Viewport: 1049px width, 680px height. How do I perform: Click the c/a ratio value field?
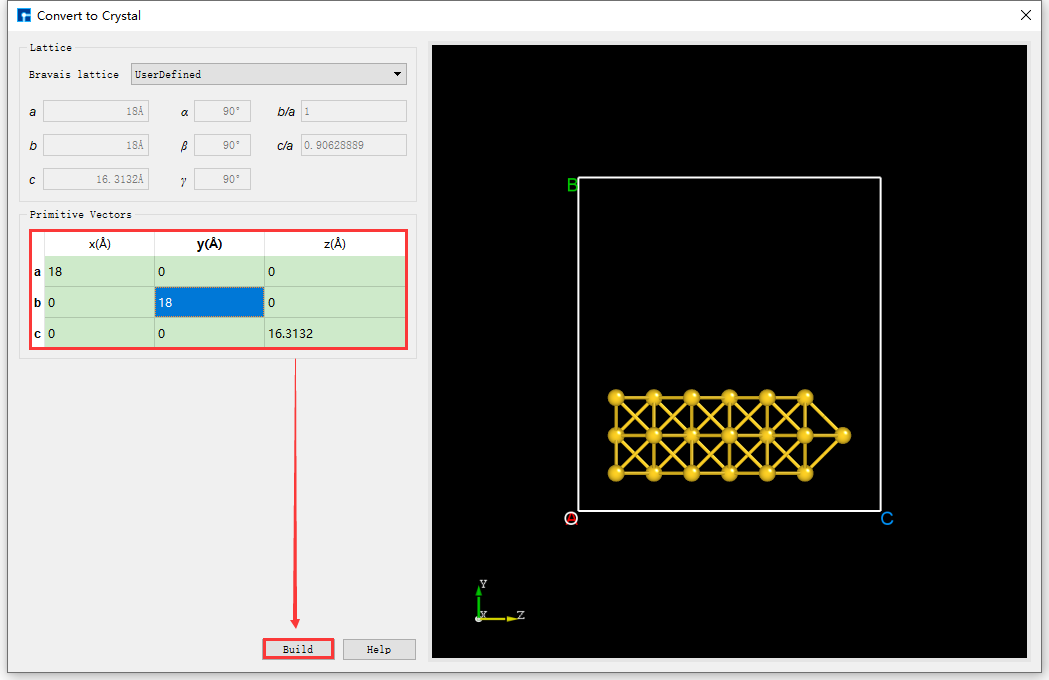(353, 144)
